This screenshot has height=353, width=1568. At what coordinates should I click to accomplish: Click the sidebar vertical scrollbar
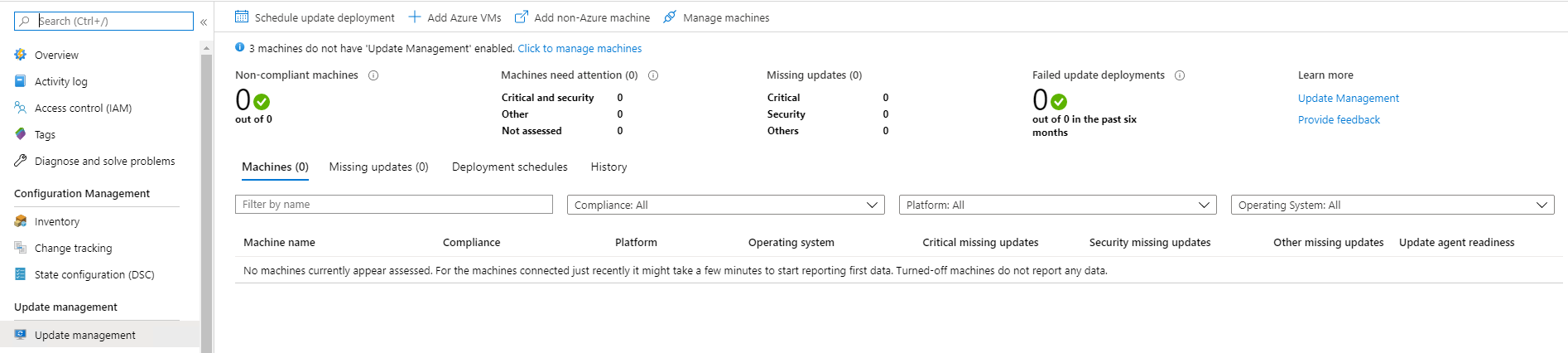[x=206, y=199]
